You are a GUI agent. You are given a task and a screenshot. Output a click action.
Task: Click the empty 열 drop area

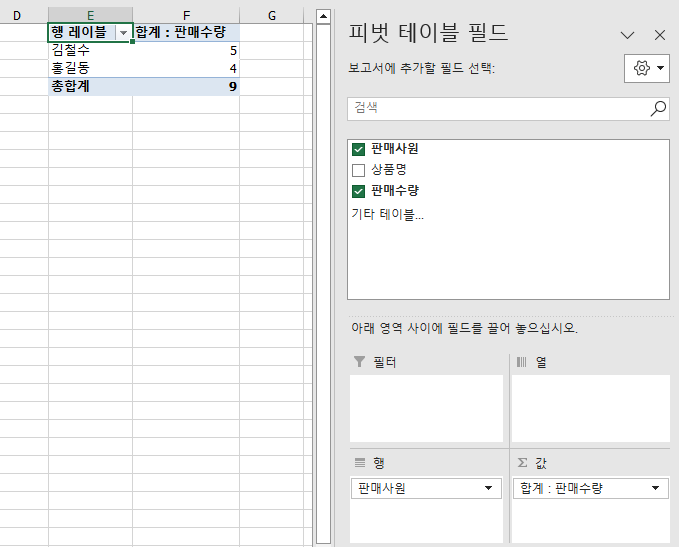(591, 408)
